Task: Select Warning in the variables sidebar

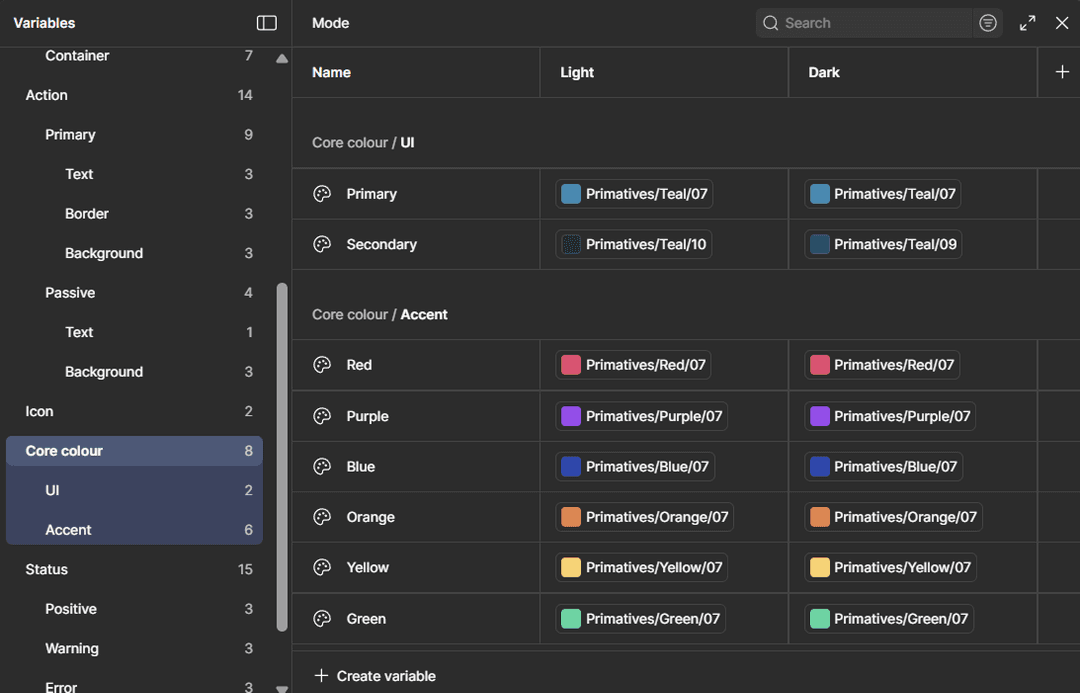Action: point(72,648)
